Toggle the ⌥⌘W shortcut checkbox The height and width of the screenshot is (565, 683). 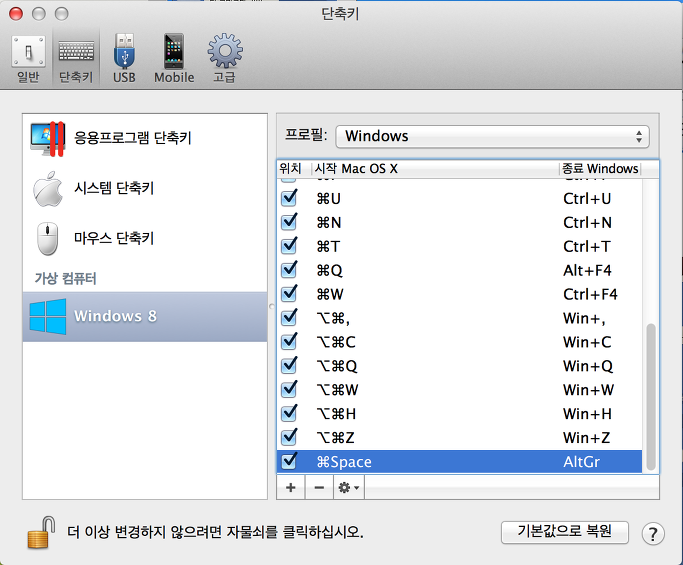pyautogui.click(x=289, y=389)
